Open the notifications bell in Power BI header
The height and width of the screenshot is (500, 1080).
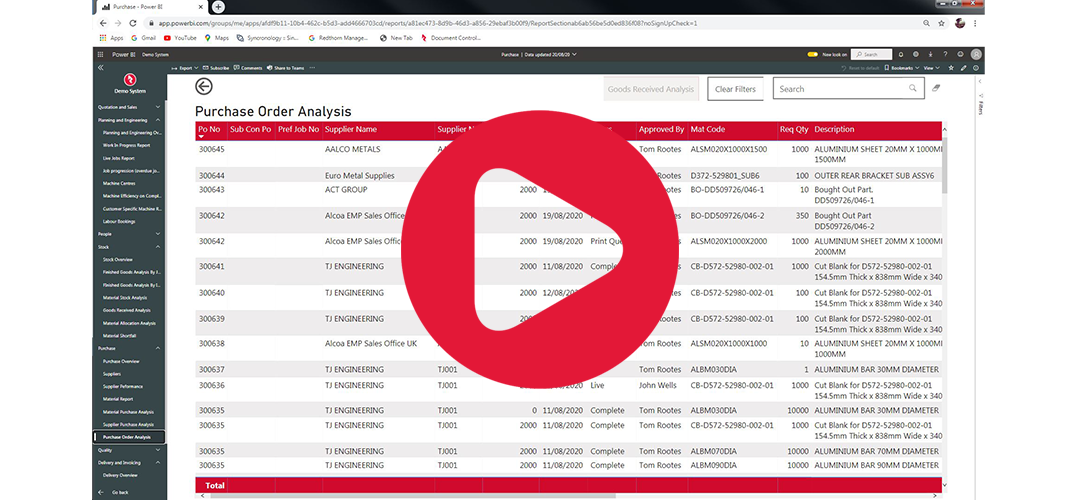(901, 54)
